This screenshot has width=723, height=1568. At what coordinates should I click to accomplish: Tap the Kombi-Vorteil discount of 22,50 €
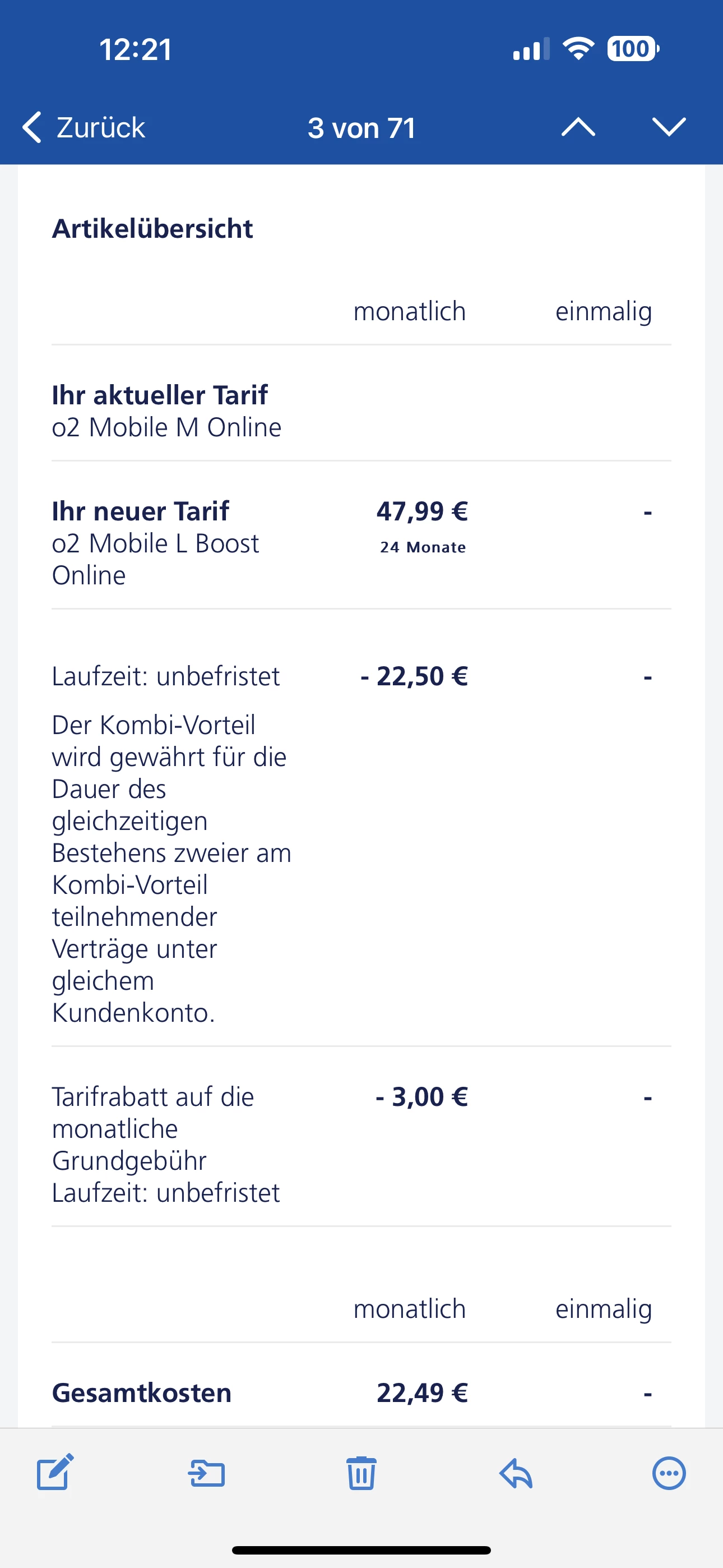click(414, 676)
